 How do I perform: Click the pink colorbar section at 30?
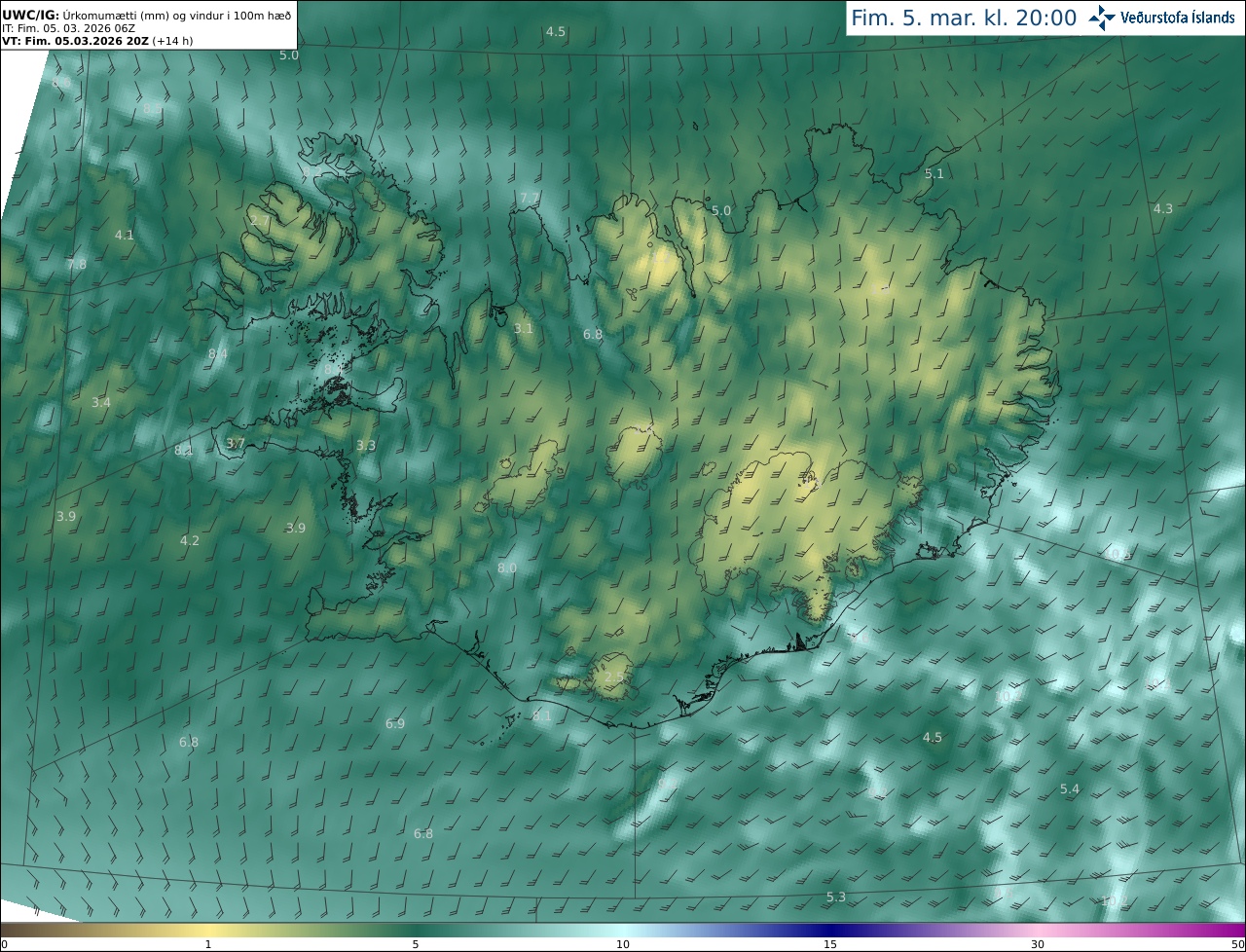[x=1038, y=930]
